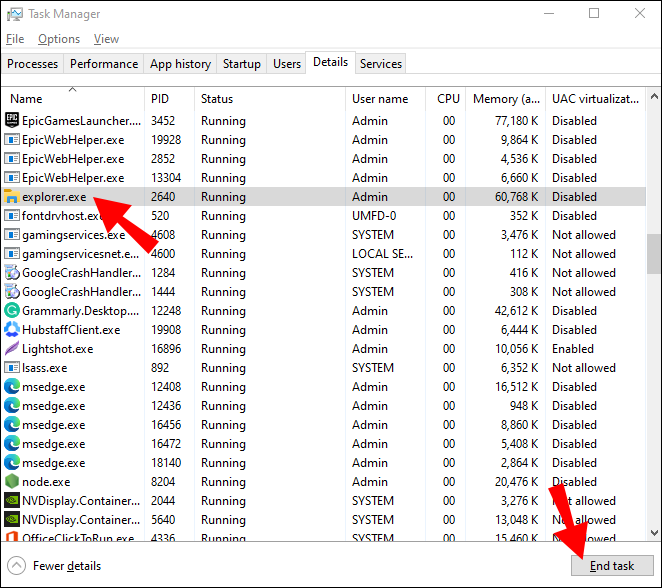This screenshot has width=662, height=588.
Task: Click the gamingservices.exe process icon
Action: coord(12,234)
